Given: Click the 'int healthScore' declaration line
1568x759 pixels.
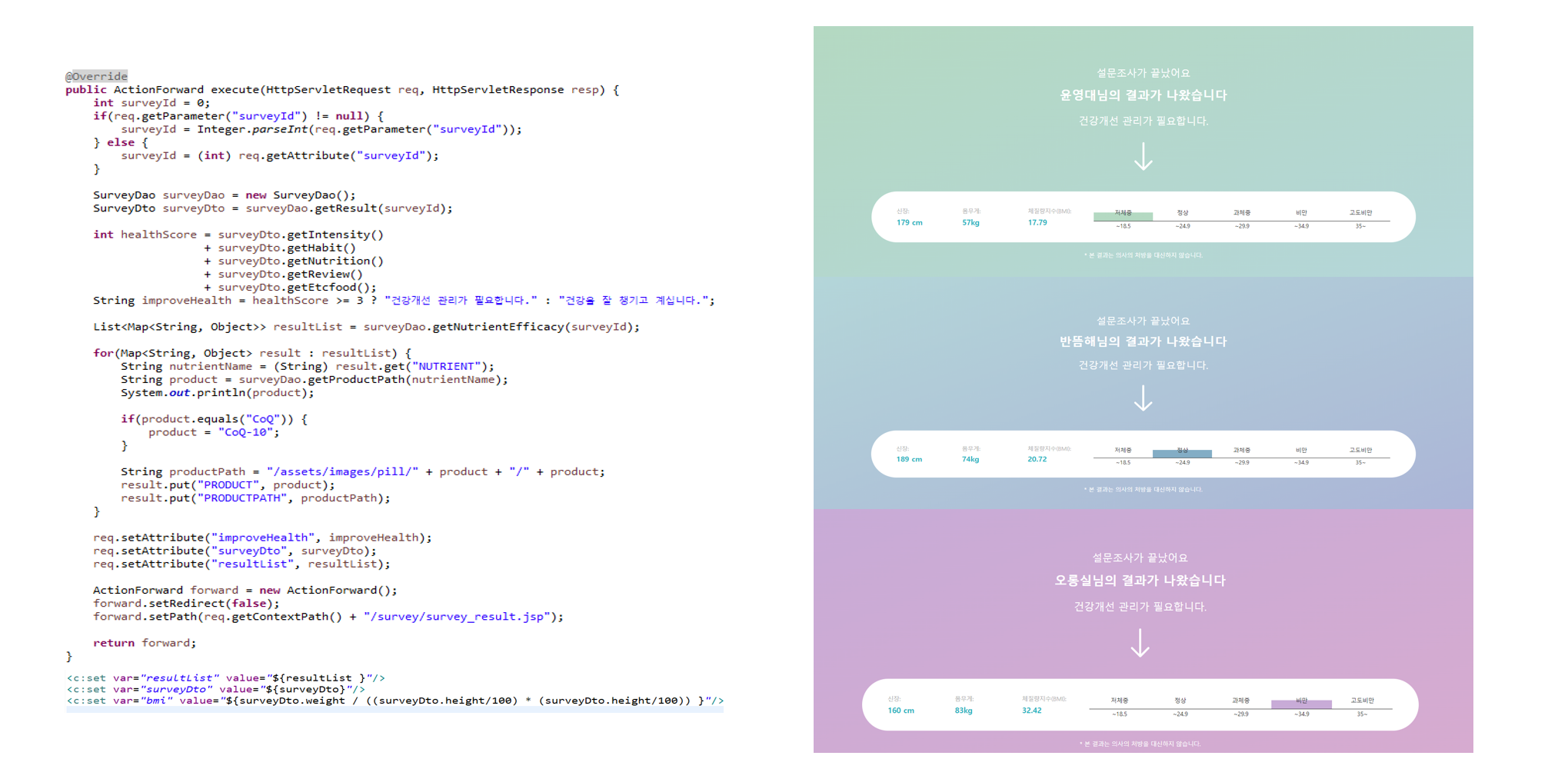Looking at the screenshot, I should 238,235.
